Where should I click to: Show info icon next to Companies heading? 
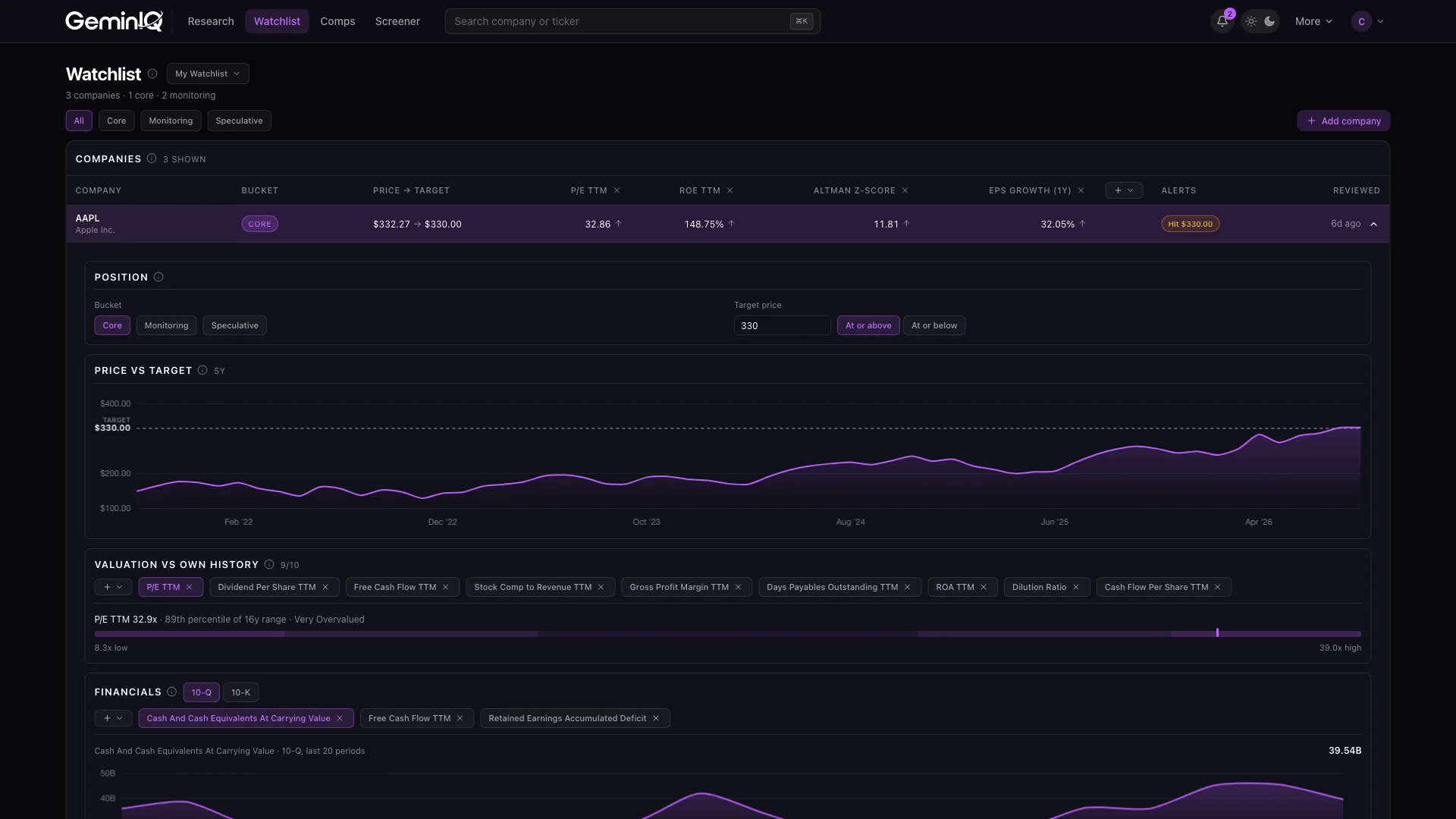pos(152,158)
